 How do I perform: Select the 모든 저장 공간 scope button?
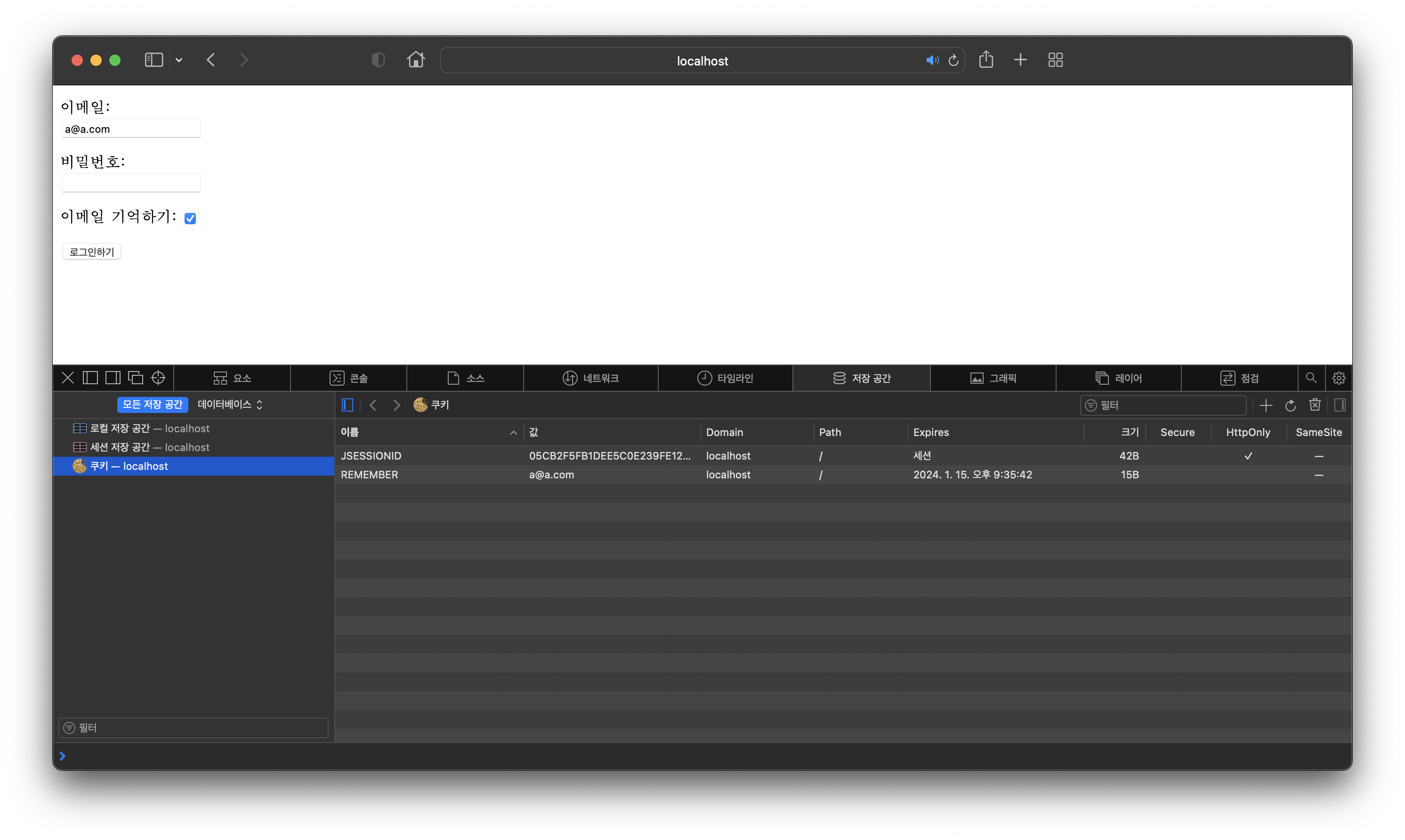[x=152, y=404]
